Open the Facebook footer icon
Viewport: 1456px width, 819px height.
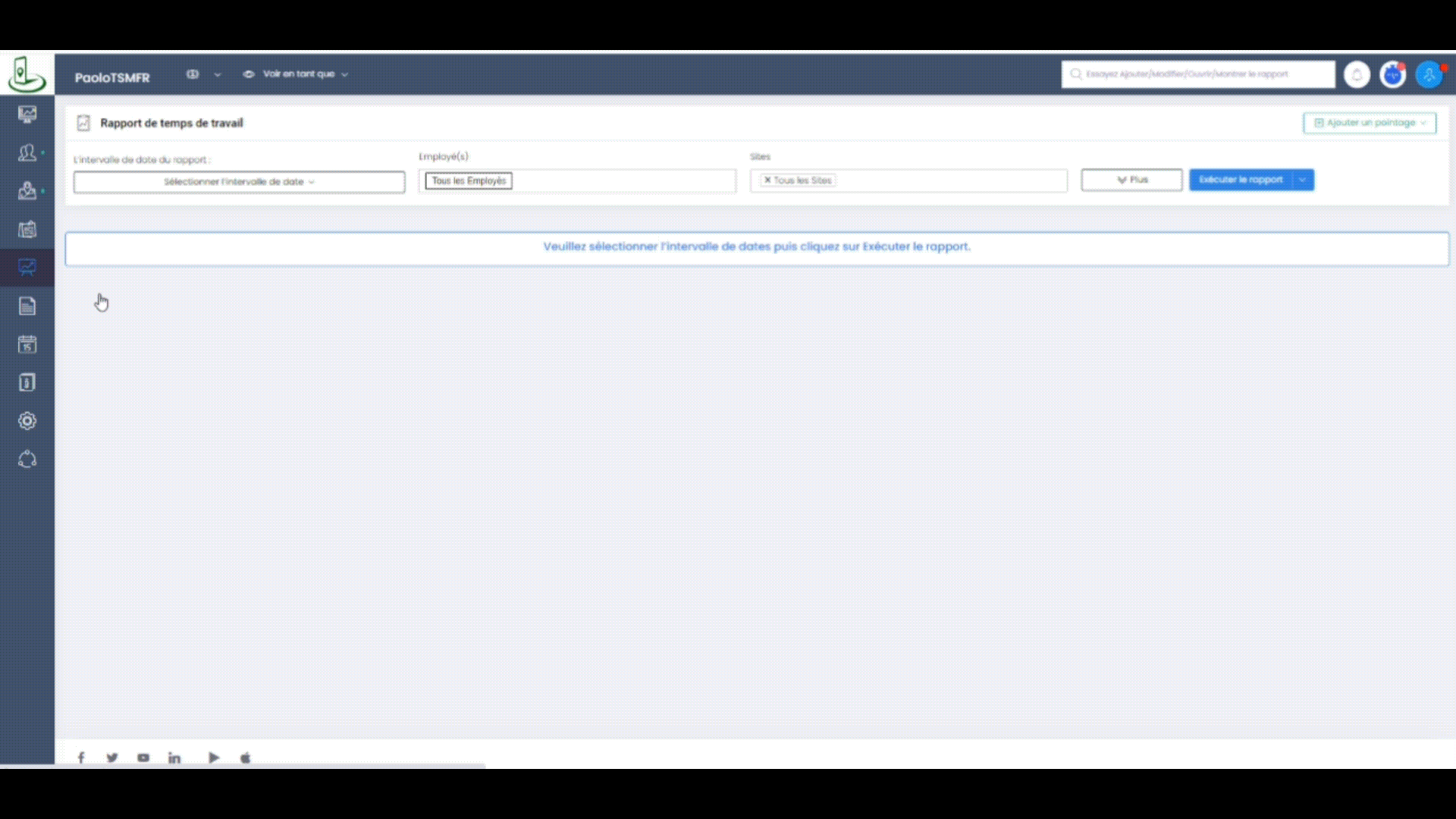coord(81,758)
